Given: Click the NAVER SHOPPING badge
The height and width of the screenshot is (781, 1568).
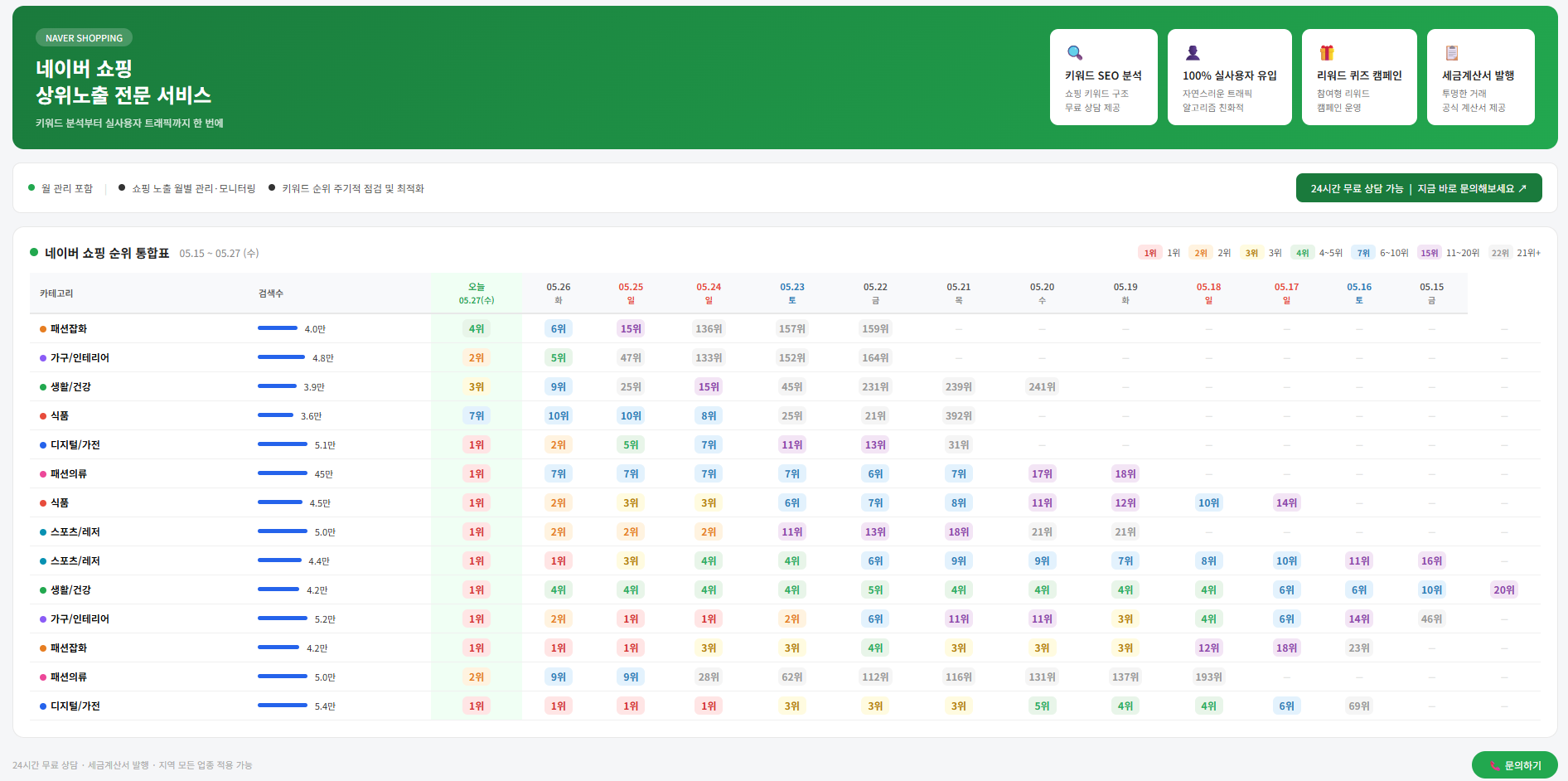Looking at the screenshot, I should tap(84, 38).
